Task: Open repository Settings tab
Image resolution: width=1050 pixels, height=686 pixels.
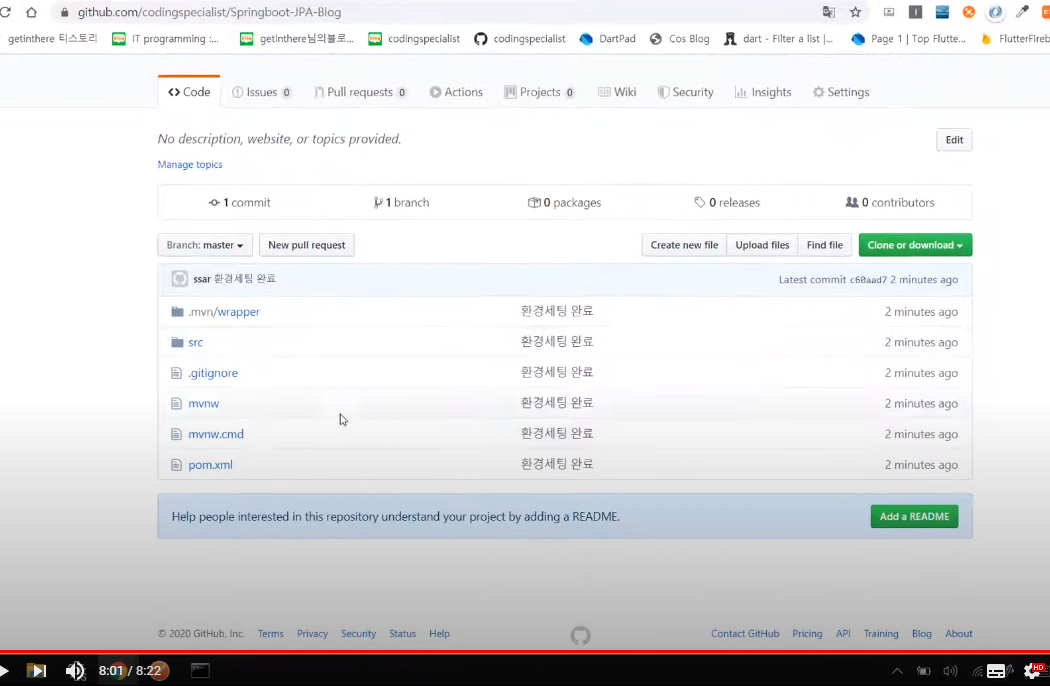Action: [x=841, y=92]
